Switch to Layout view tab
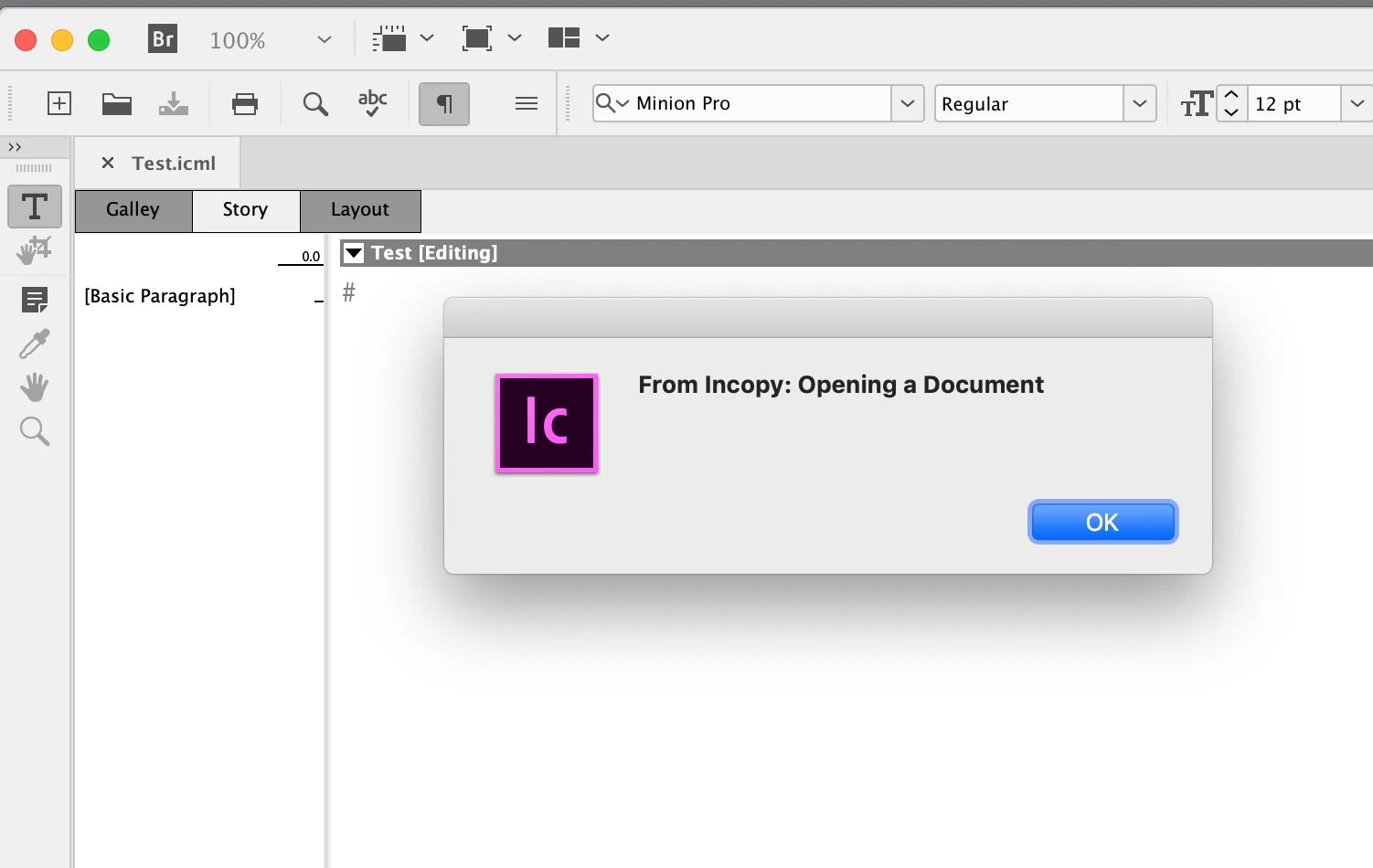Image resolution: width=1373 pixels, height=868 pixels. (x=360, y=211)
